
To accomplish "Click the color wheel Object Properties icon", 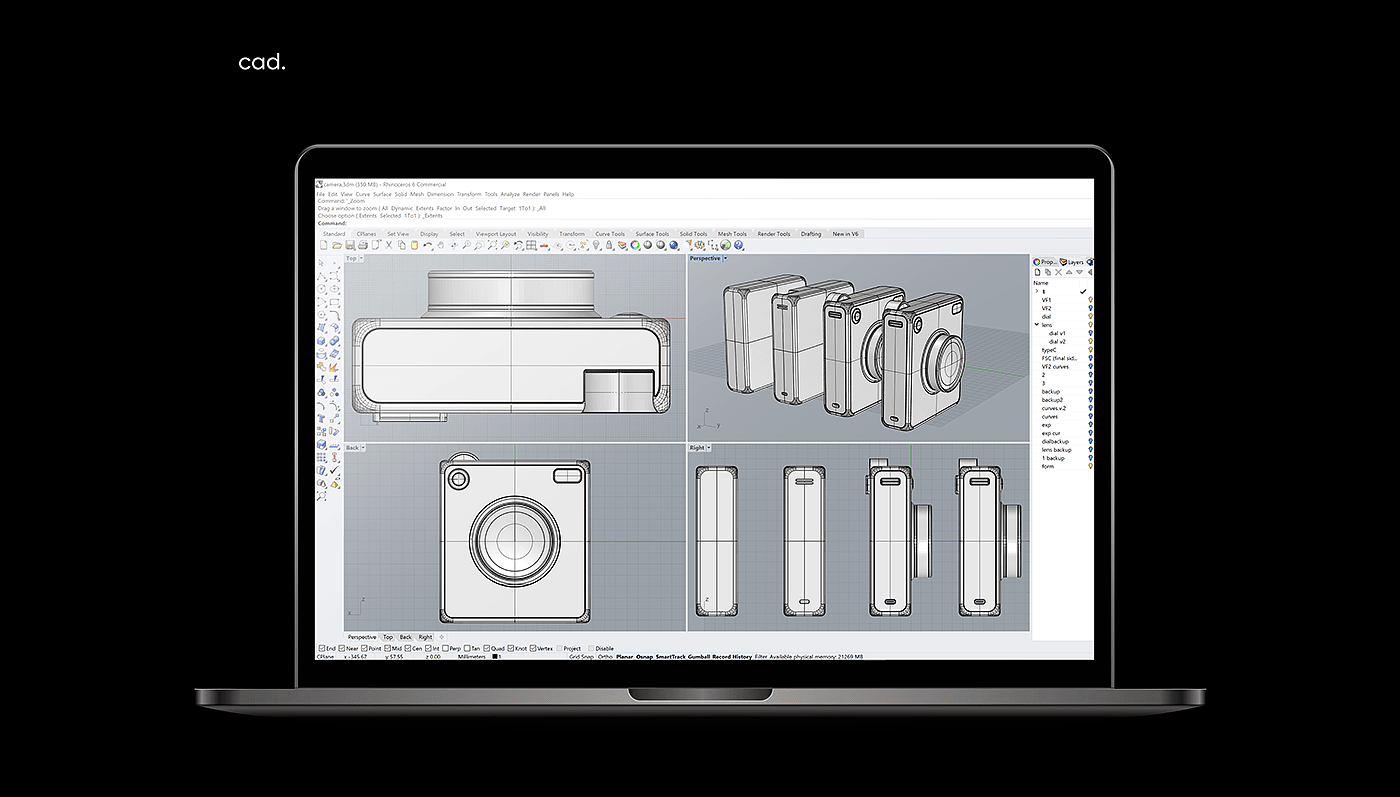I will click(x=635, y=245).
